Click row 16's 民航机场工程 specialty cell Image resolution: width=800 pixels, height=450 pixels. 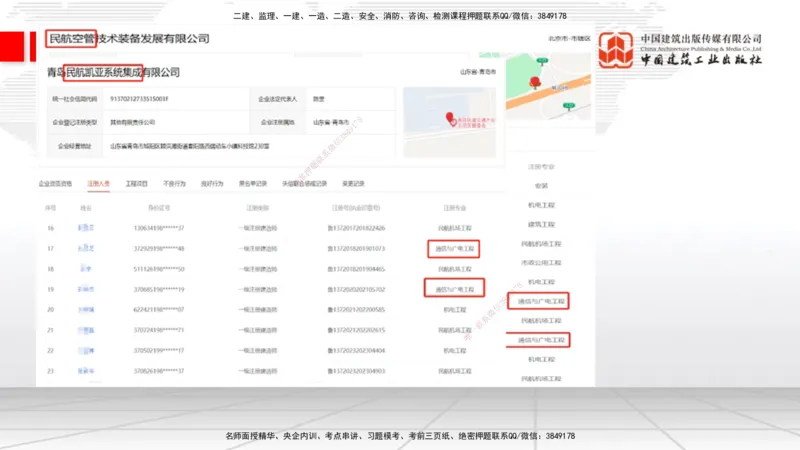pos(454,228)
